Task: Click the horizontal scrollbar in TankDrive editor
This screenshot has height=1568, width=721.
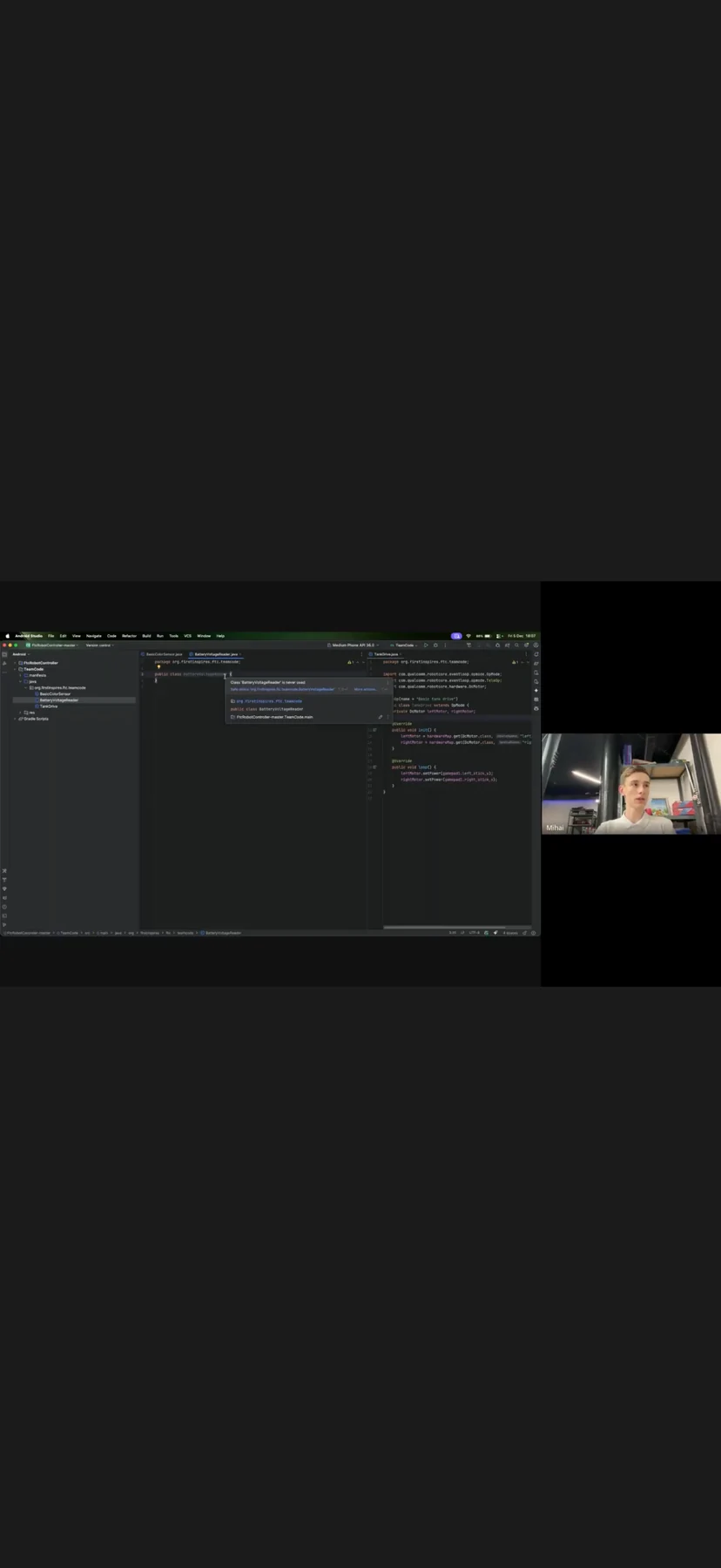Action: [444, 927]
